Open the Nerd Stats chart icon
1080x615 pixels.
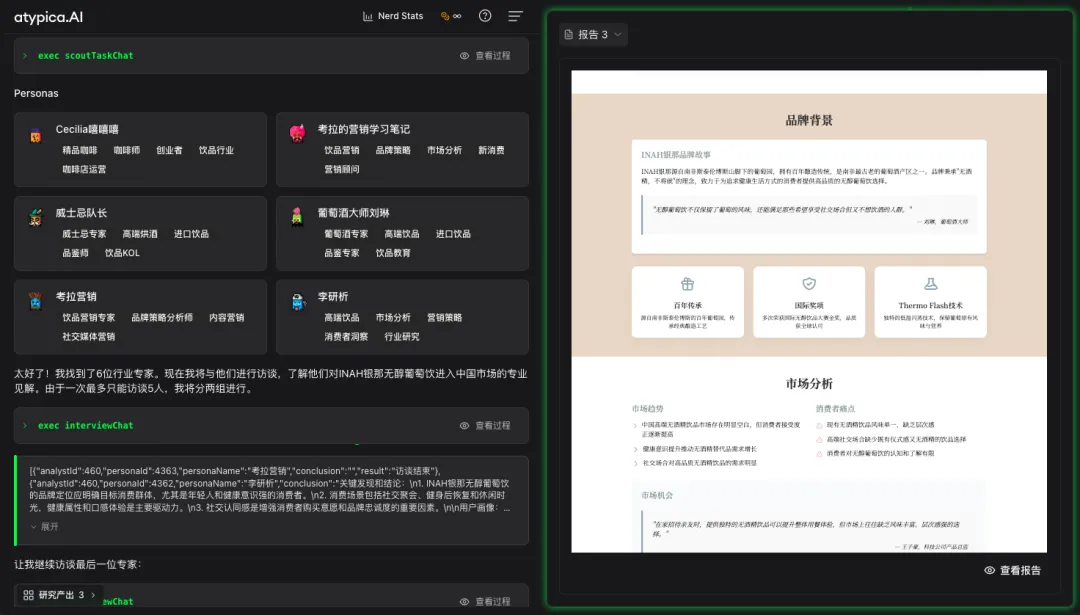368,16
